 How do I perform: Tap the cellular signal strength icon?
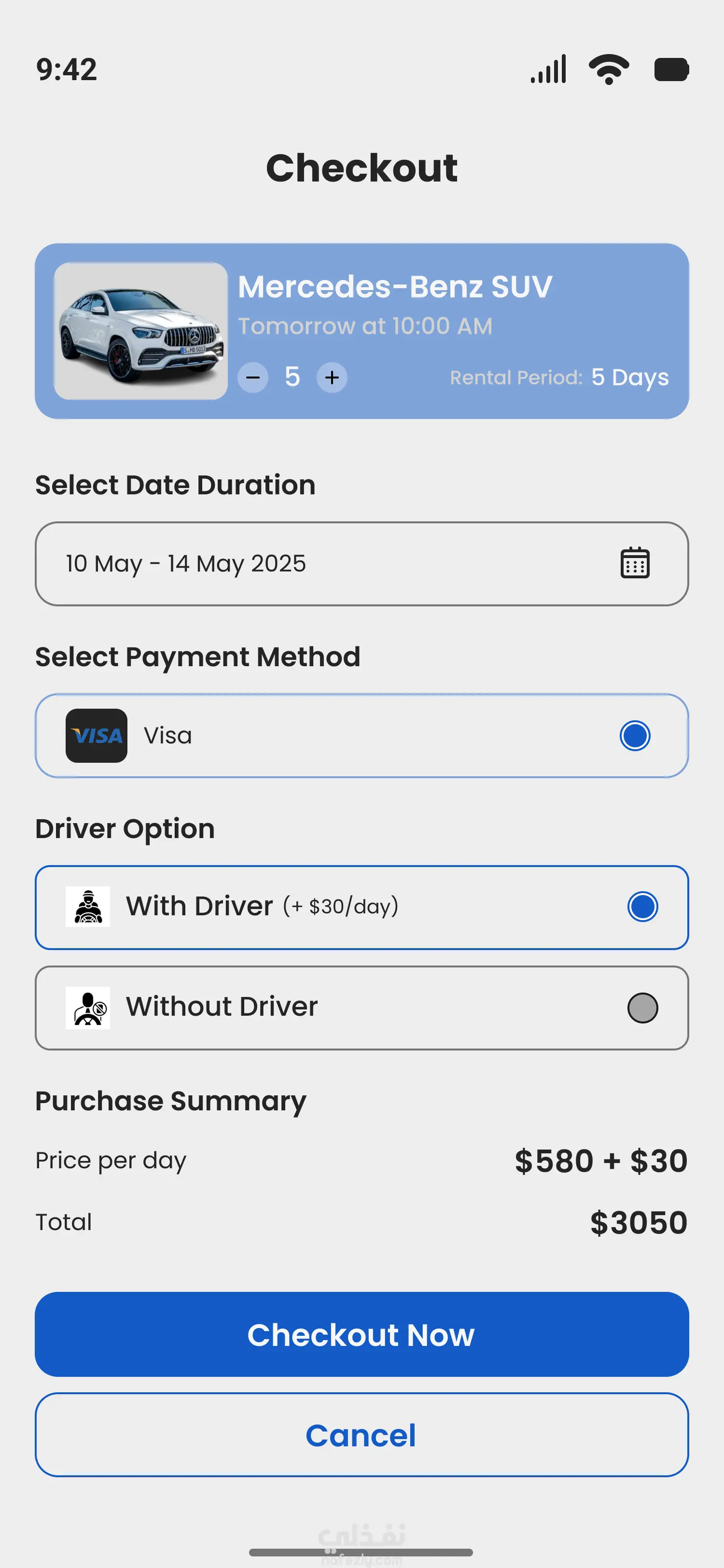pyautogui.click(x=548, y=69)
